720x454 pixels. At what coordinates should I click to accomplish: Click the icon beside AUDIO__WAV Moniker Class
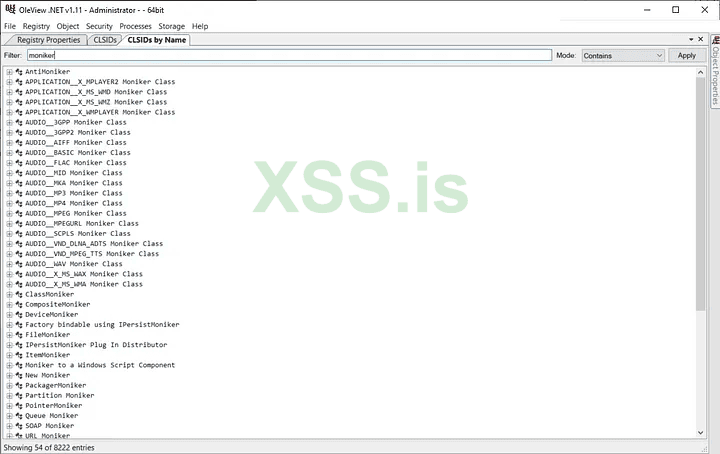(x=19, y=264)
